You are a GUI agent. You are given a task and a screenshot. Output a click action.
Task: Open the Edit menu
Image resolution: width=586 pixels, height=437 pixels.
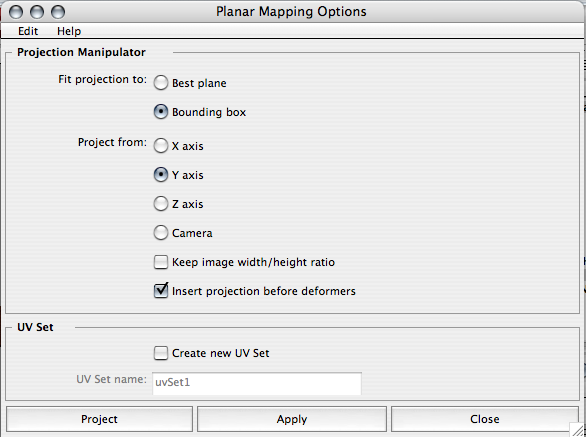click(28, 31)
